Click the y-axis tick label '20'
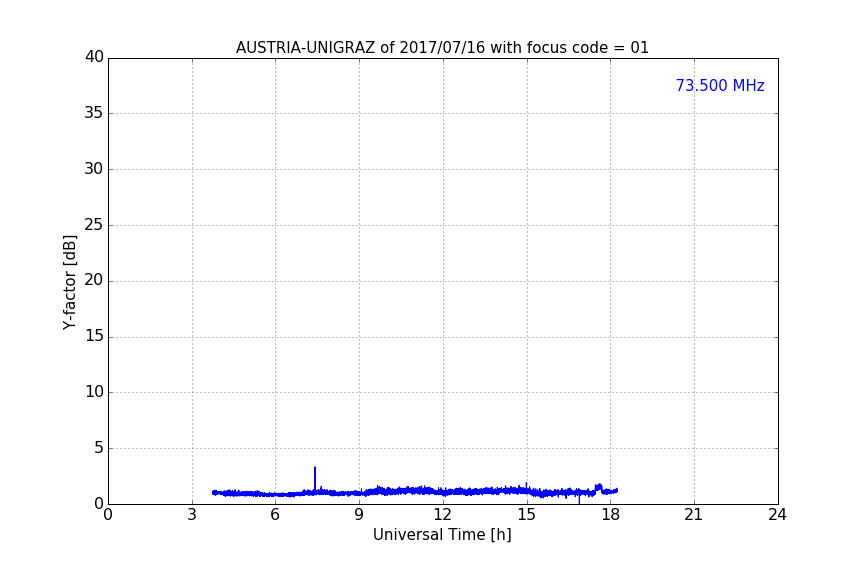This screenshot has height=576, width=864. (94, 281)
